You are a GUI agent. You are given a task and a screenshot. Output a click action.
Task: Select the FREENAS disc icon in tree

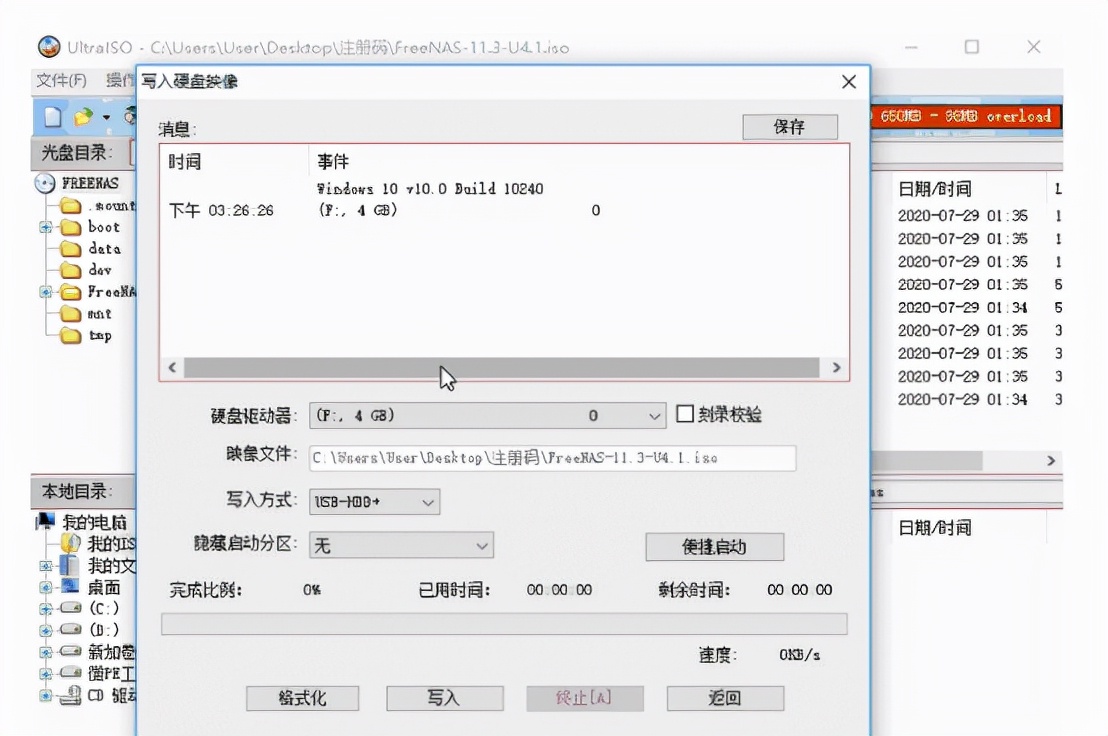(x=45, y=183)
